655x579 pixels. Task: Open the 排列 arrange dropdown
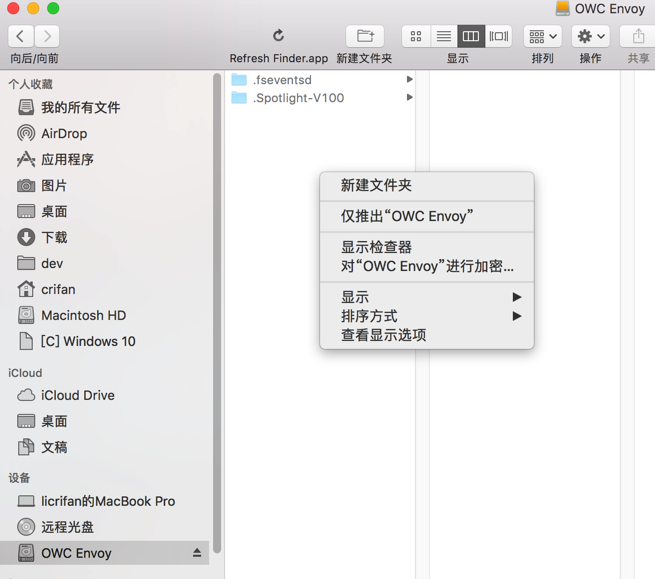[543, 36]
